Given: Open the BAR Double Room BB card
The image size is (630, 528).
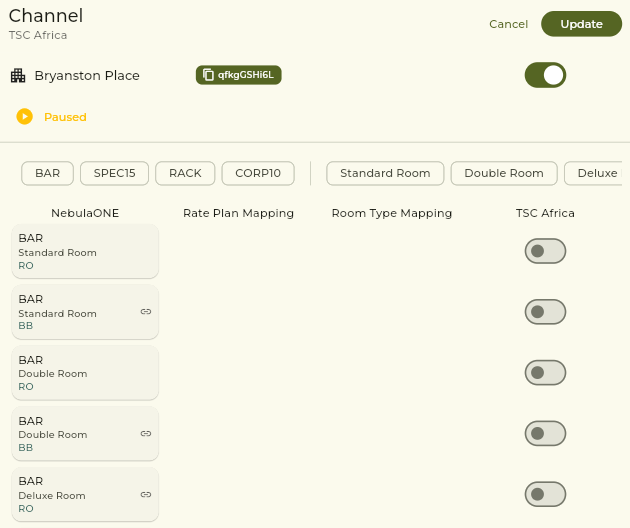Looking at the screenshot, I should coord(85,433).
